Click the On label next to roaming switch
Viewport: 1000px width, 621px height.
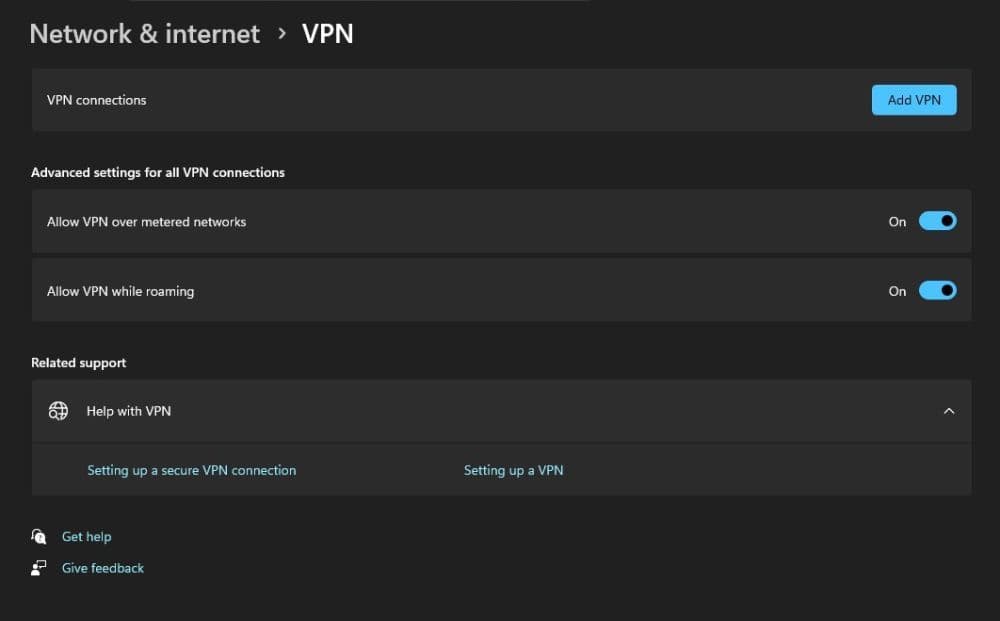click(x=897, y=291)
